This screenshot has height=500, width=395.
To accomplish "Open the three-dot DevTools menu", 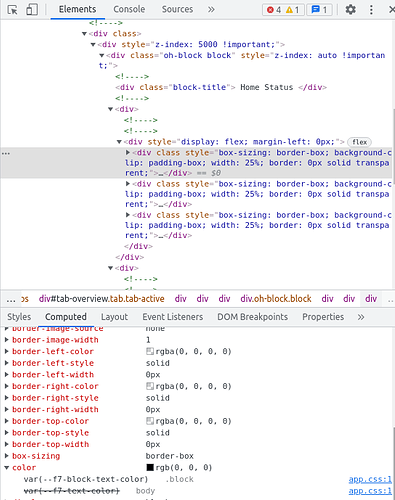I will [x=371, y=9].
